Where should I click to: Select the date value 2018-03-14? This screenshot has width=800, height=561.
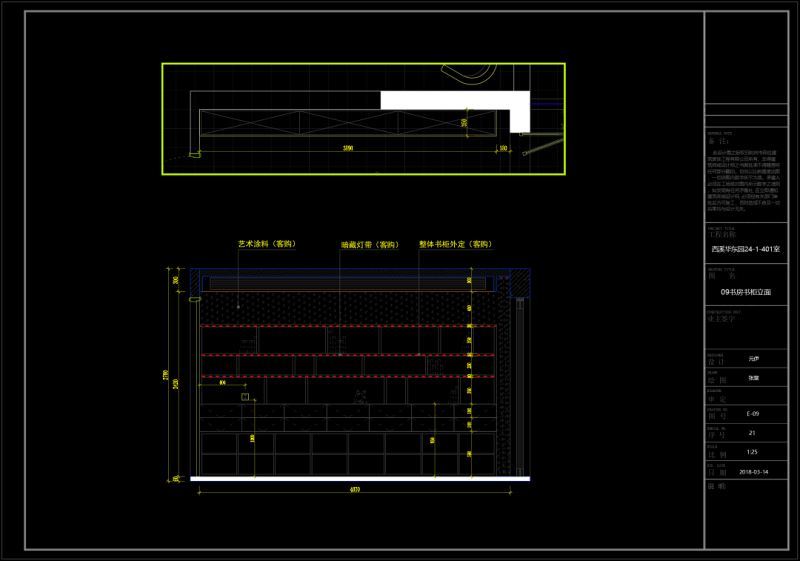click(753, 471)
